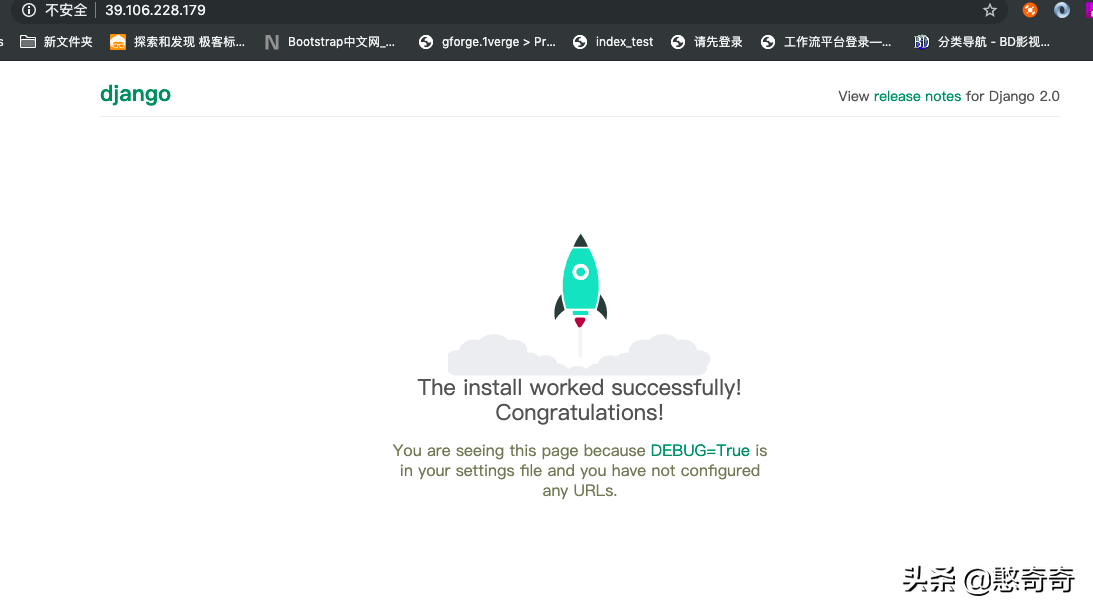Click the purple extension icon at toolbar edge
The width and height of the screenshot is (1093, 612).
point(1088,10)
